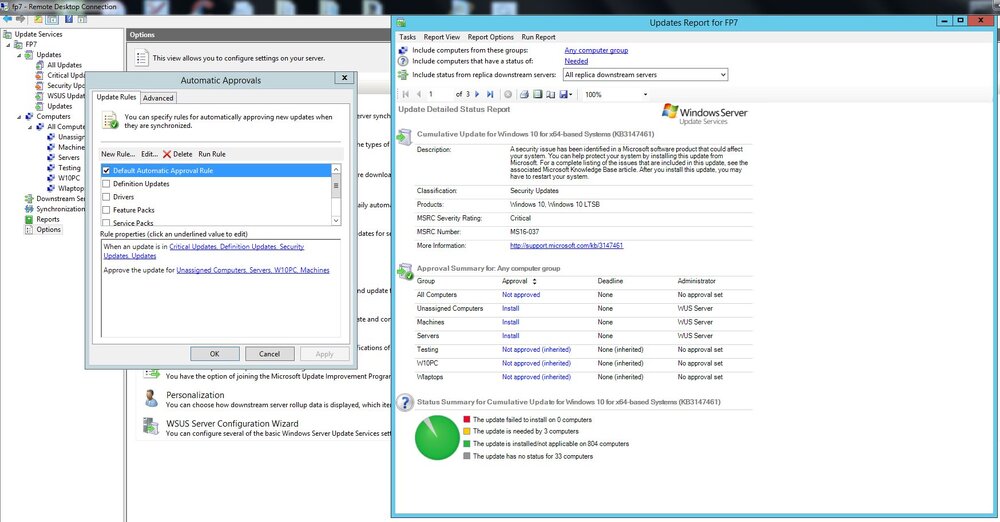Click the stop rendering icon in report toolbar
The width and height of the screenshot is (1000, 522).
click(508, 94)
